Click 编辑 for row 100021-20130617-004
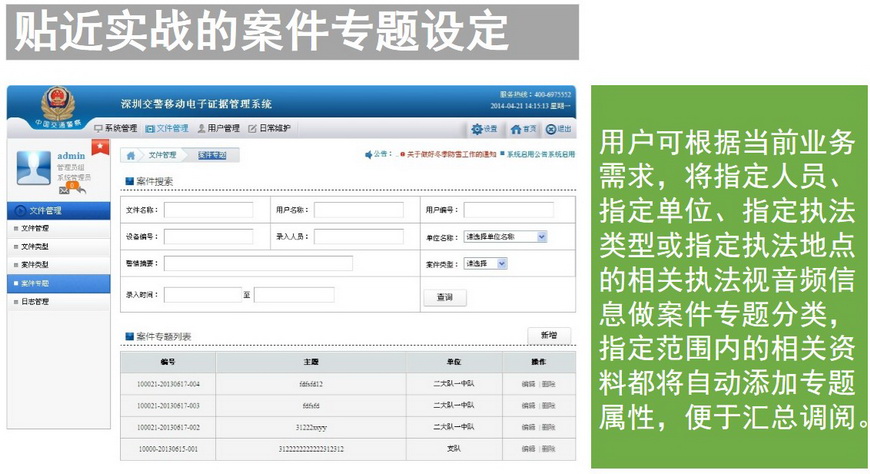 tap(528, 384)
